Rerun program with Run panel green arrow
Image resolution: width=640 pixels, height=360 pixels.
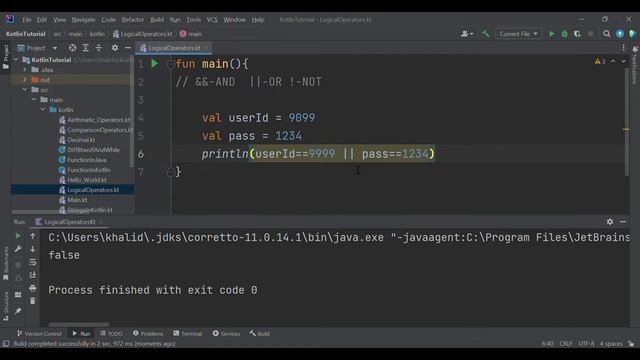18,236
